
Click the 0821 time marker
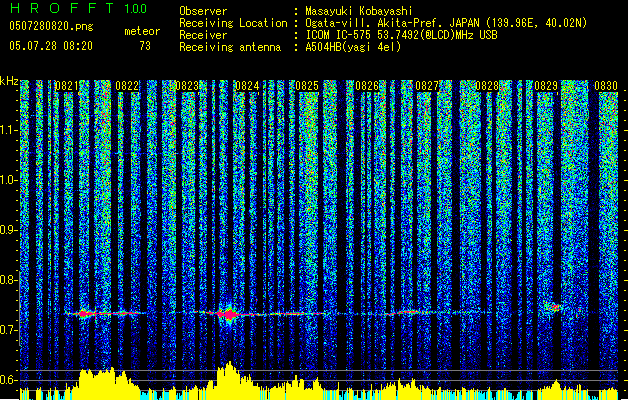67,86
